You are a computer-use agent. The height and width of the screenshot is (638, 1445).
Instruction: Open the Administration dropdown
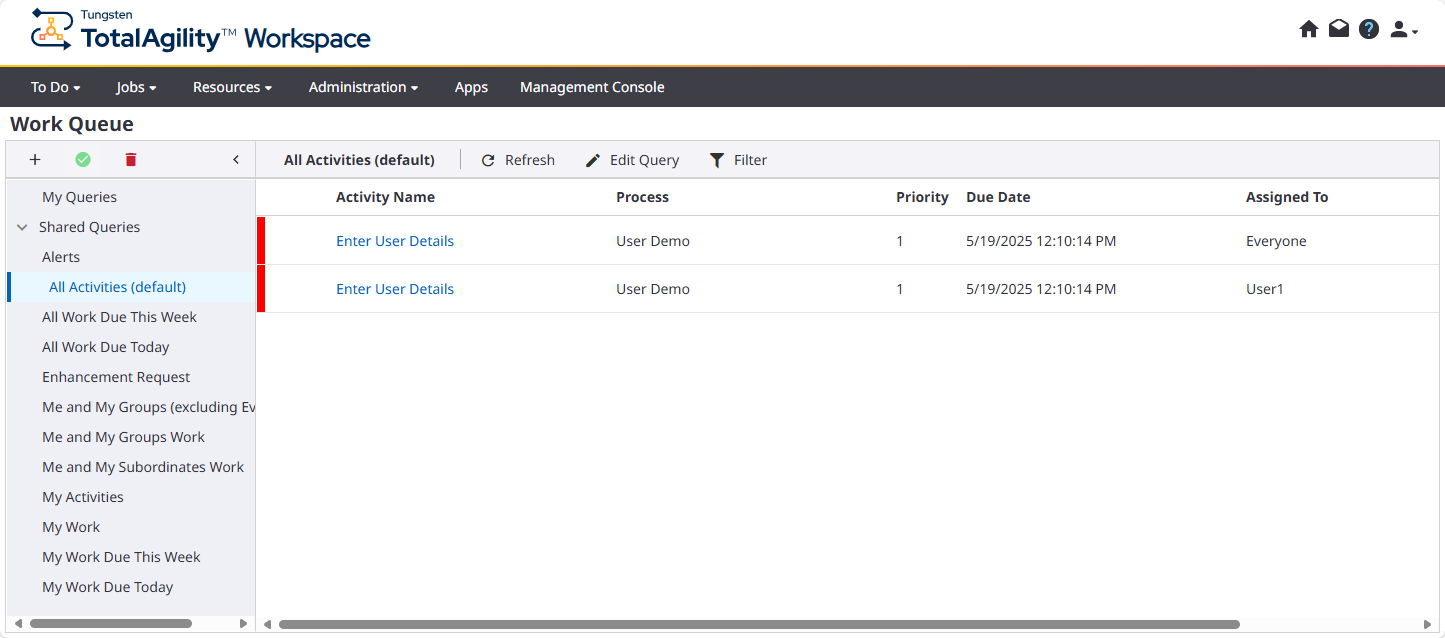[363, 87]
